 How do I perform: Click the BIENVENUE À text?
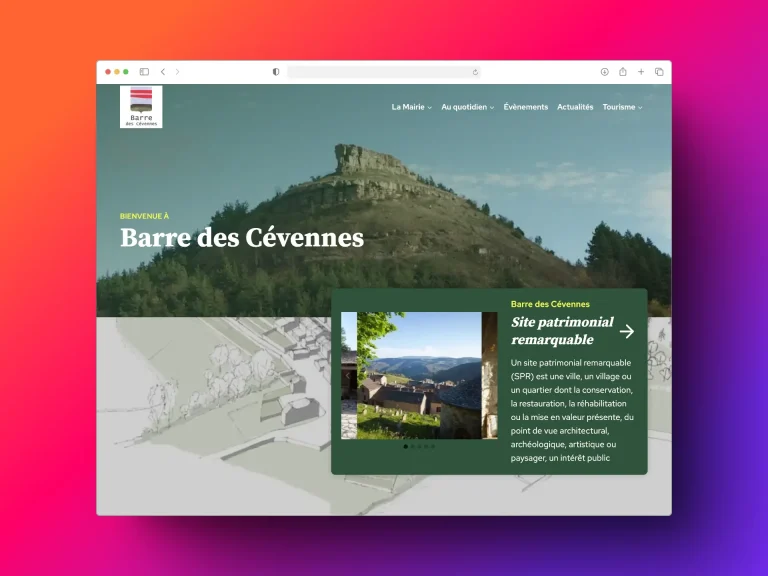click(x=144, y=216)
